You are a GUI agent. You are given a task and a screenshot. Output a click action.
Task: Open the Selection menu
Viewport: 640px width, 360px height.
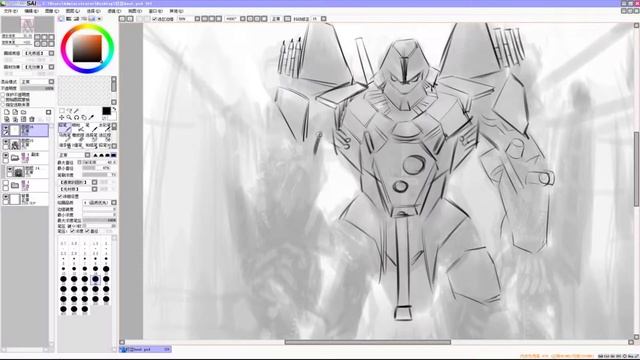pos(93,11)
